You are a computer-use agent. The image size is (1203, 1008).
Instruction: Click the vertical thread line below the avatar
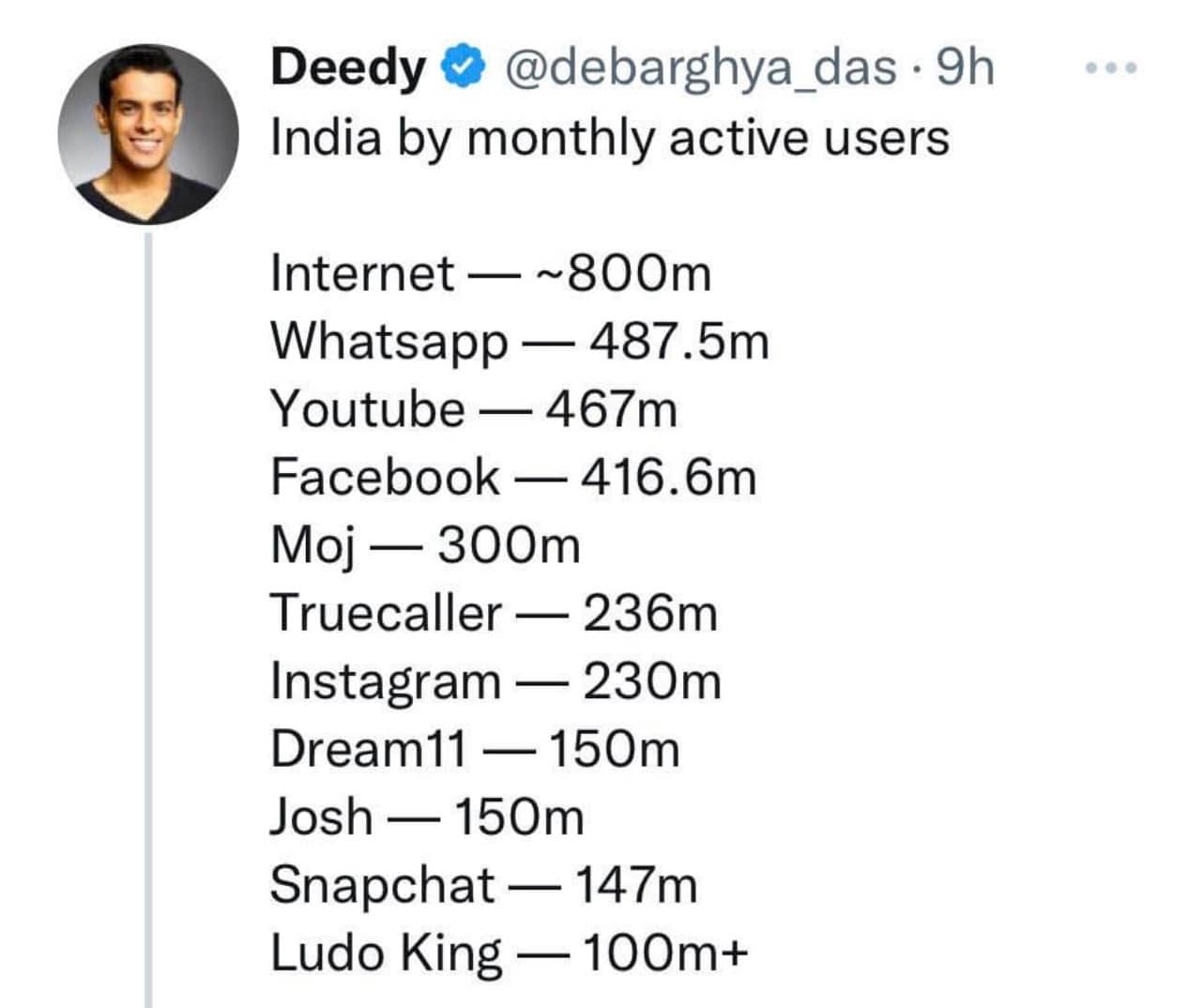148,619
